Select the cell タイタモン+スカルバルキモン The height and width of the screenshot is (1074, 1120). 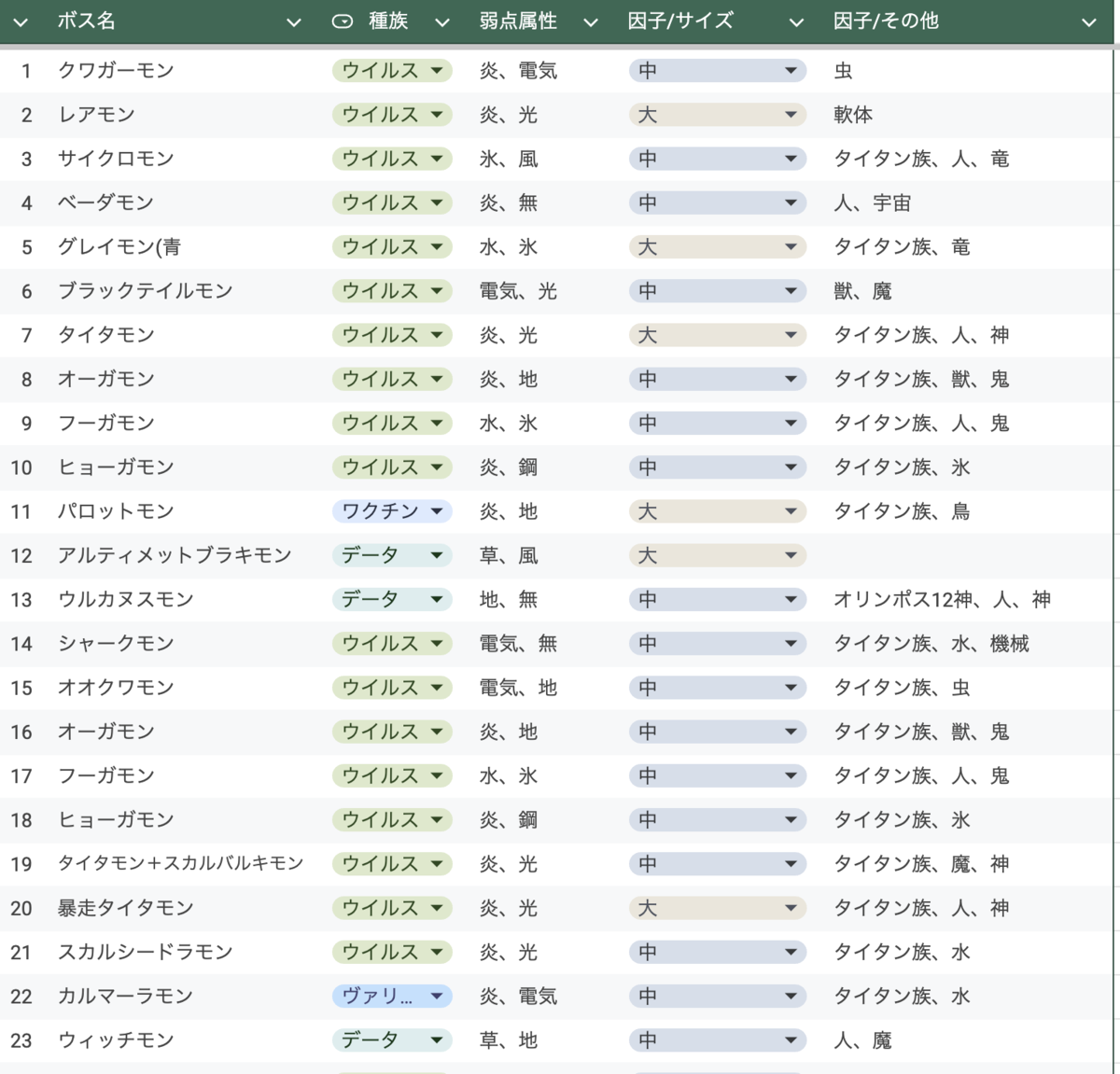click(x=180, y=863)
